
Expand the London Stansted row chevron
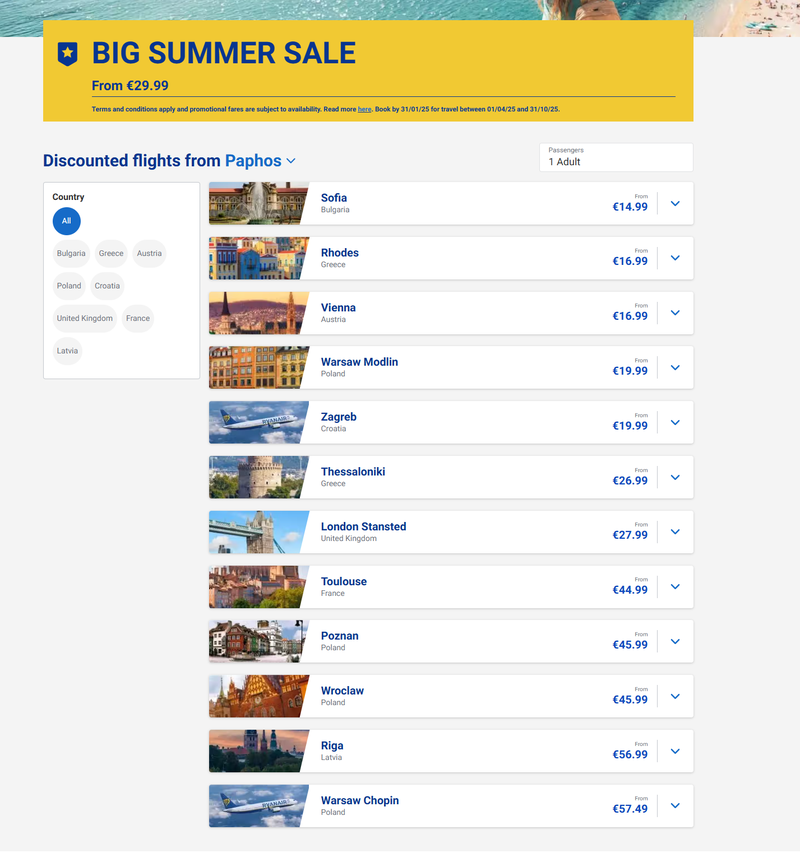click(675, 532)
